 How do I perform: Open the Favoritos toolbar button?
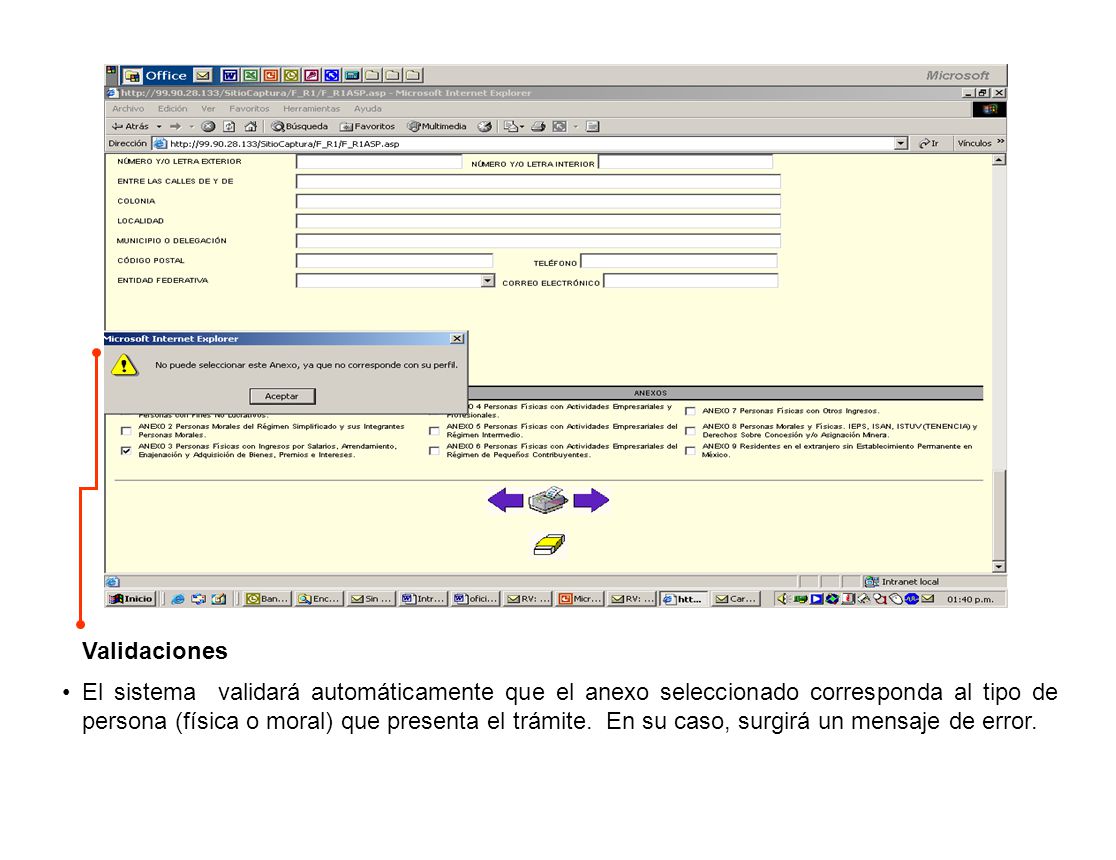pos(367,127)
